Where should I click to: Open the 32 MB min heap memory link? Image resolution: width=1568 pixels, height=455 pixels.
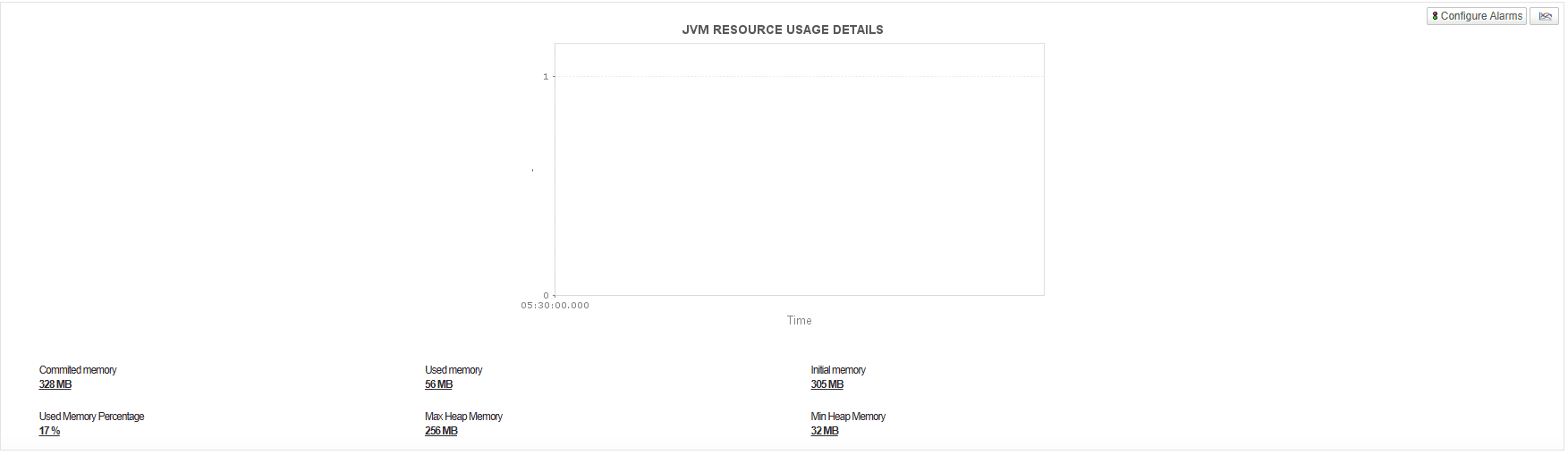[x=825, y=431]
